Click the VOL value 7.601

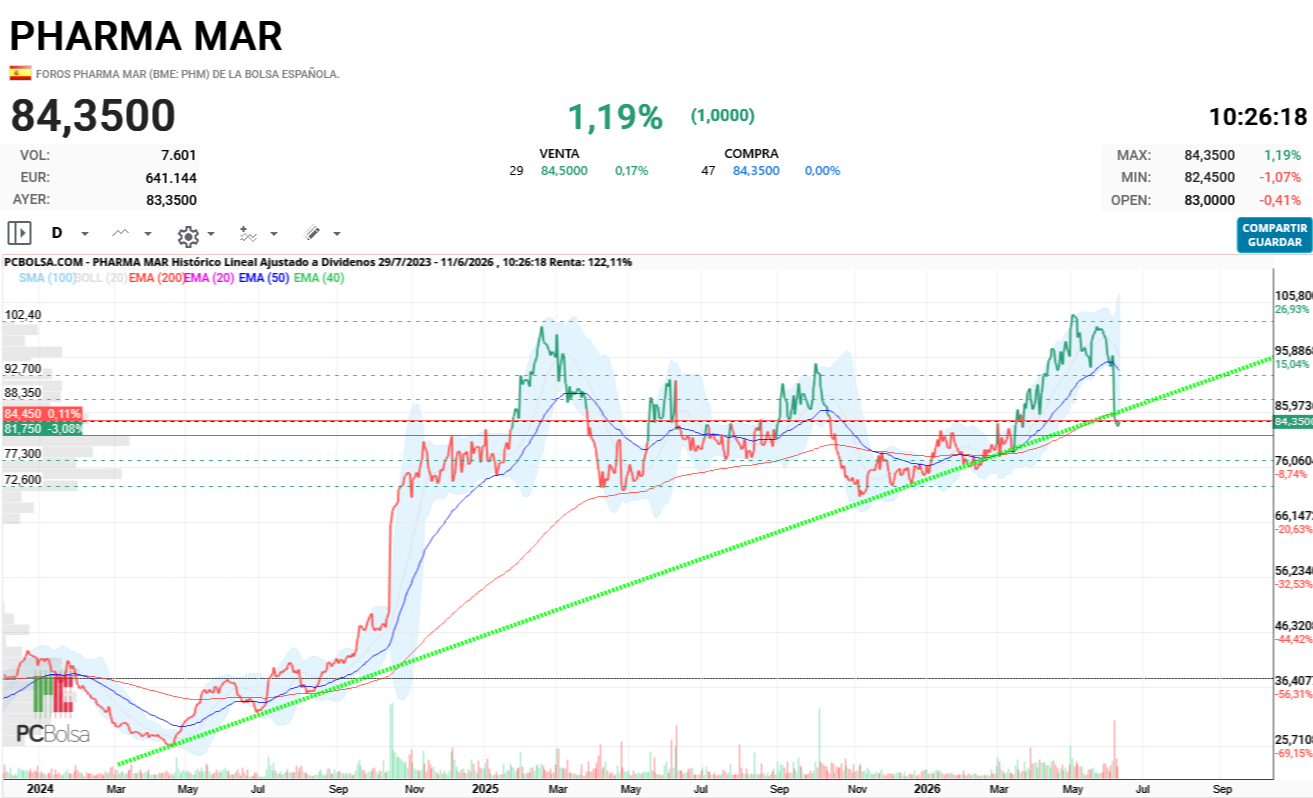click(179, 155)
